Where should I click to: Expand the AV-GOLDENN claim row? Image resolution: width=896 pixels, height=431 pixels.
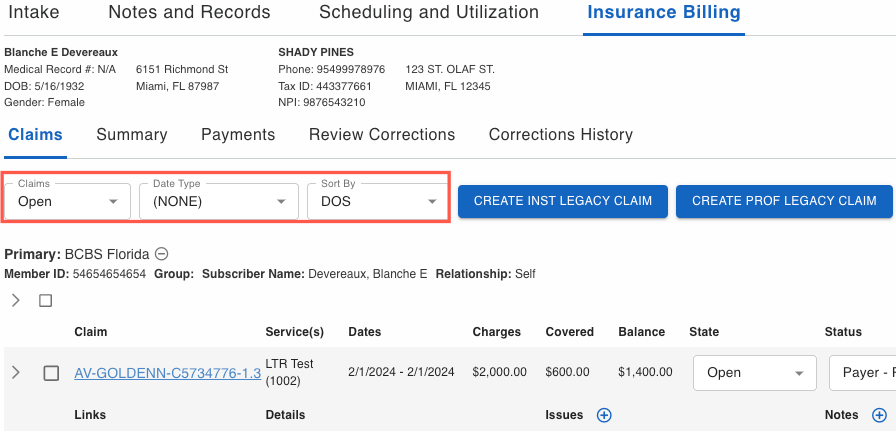tap(15, 373)
